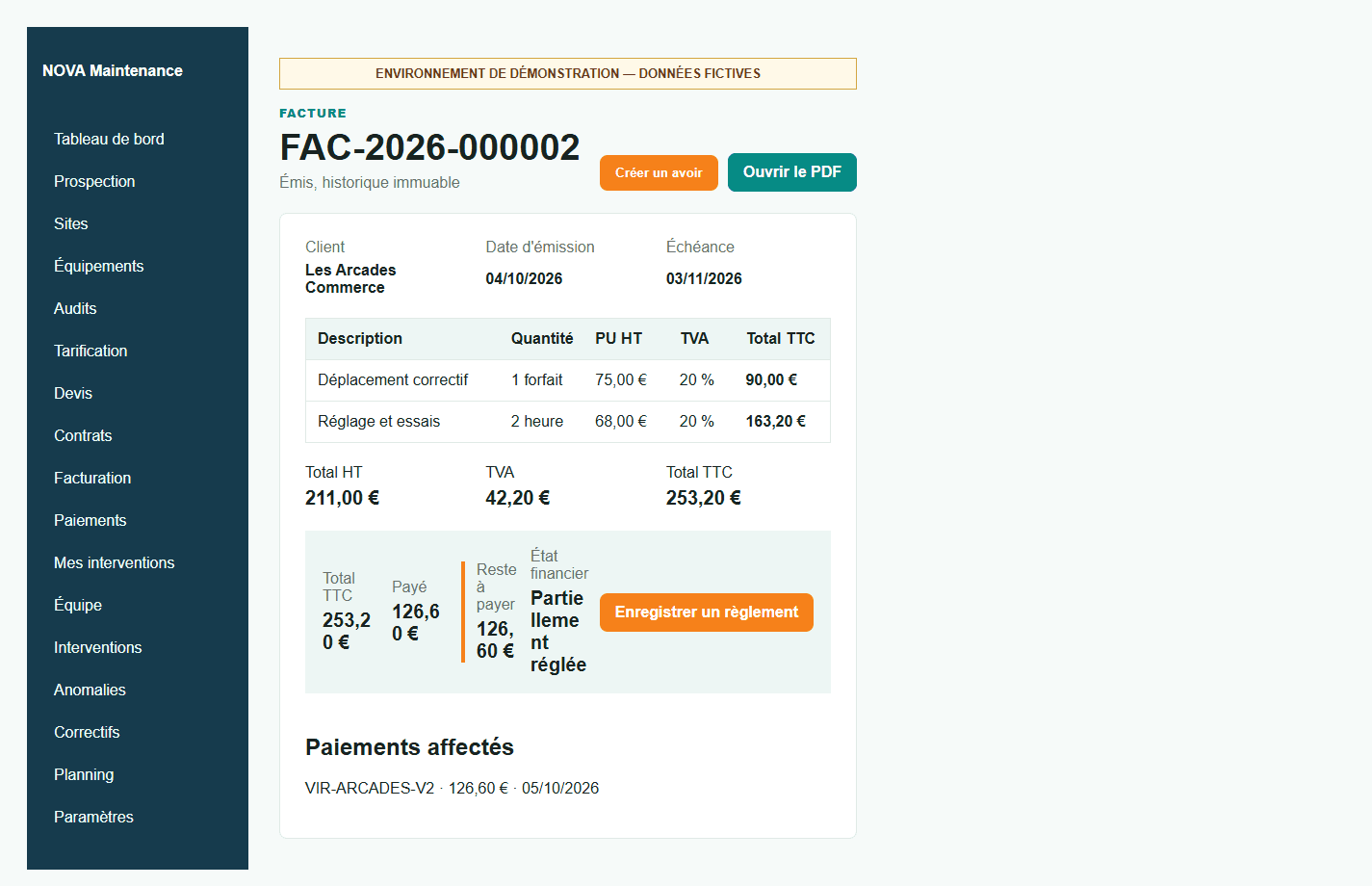Click the Quantité column header
The width and height of the screenshot is (1372, 886).
click(x=542, y=338)
